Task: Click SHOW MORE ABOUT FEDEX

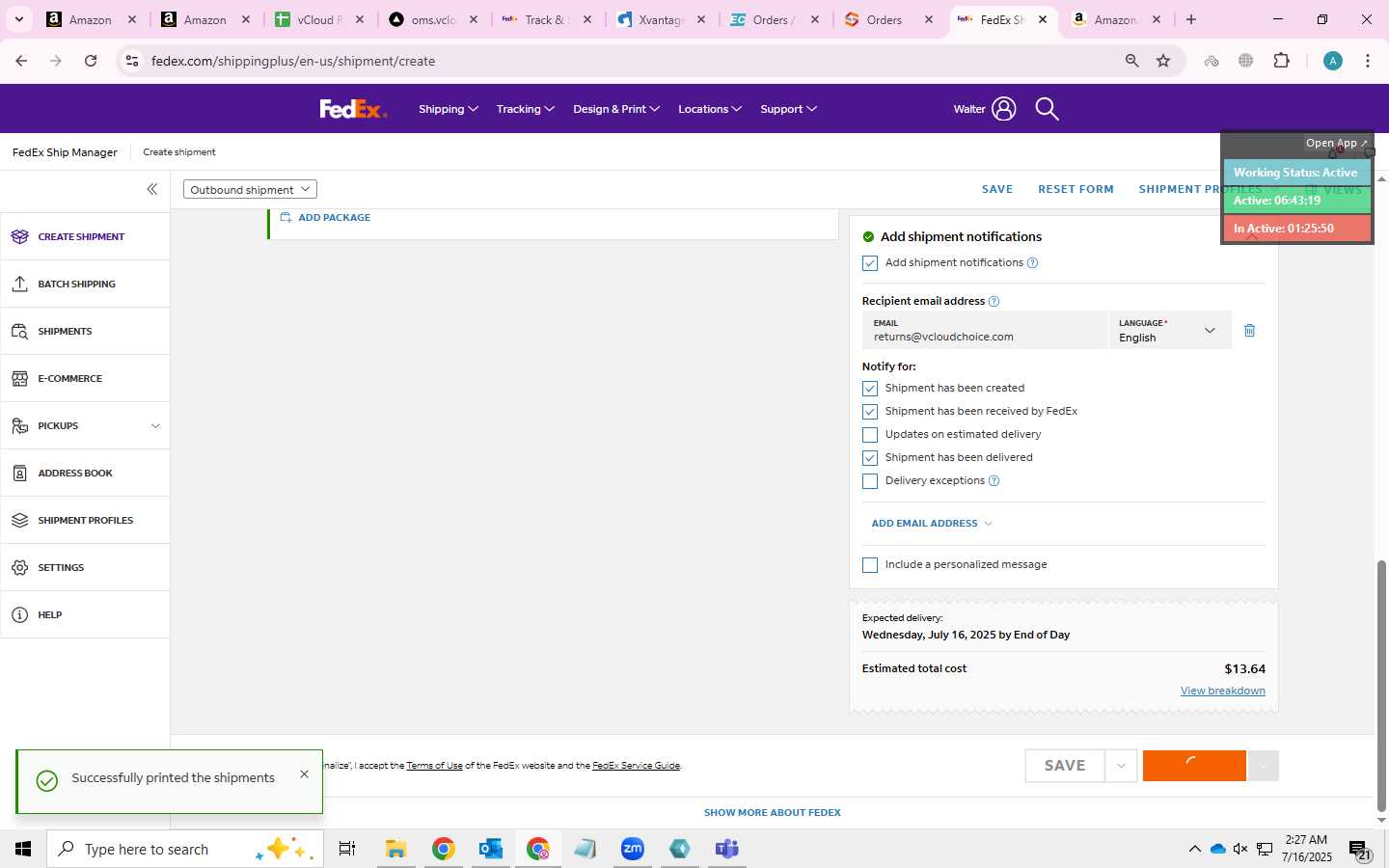Action: (773, 812)
